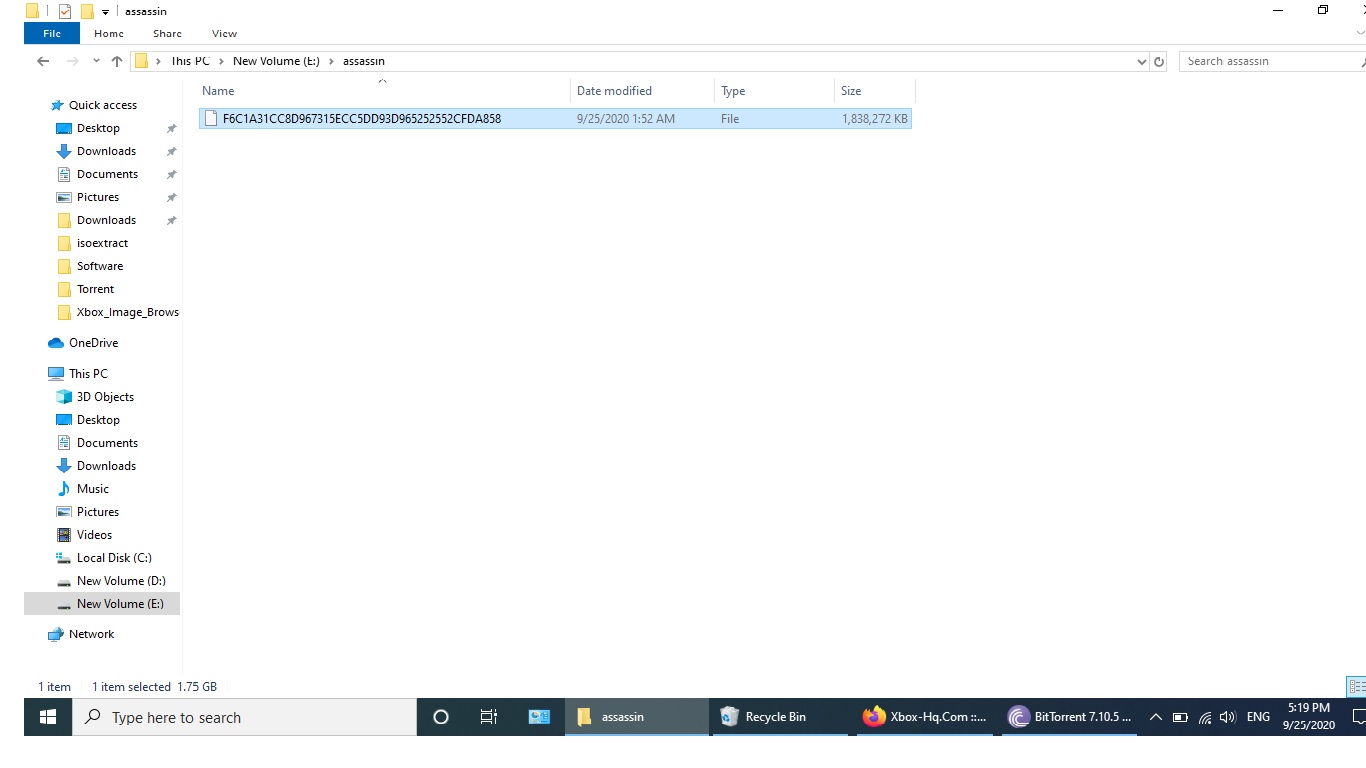Image resolution: width=1366 pixels, height=768 pixels.
Task: Open Local Disk (C:) in sidebar
Action: click(x=114, y=558)
